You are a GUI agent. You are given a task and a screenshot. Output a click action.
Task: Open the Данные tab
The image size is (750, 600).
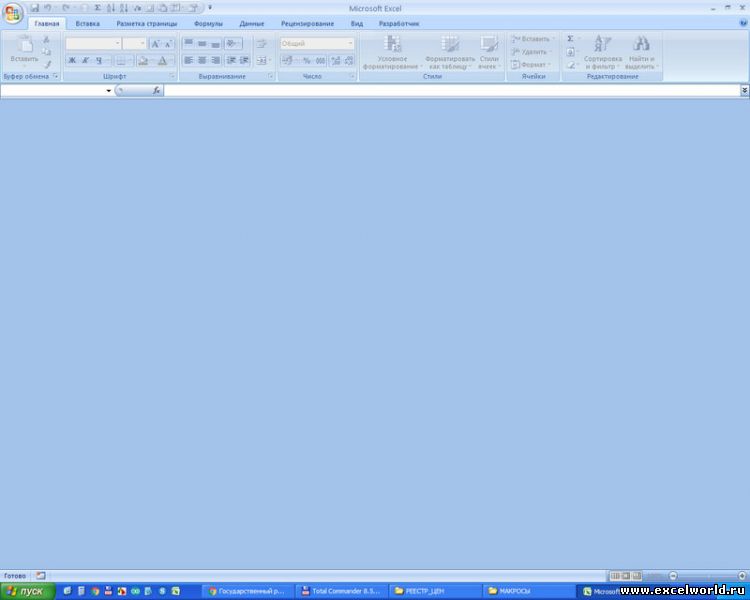(252, 23)
